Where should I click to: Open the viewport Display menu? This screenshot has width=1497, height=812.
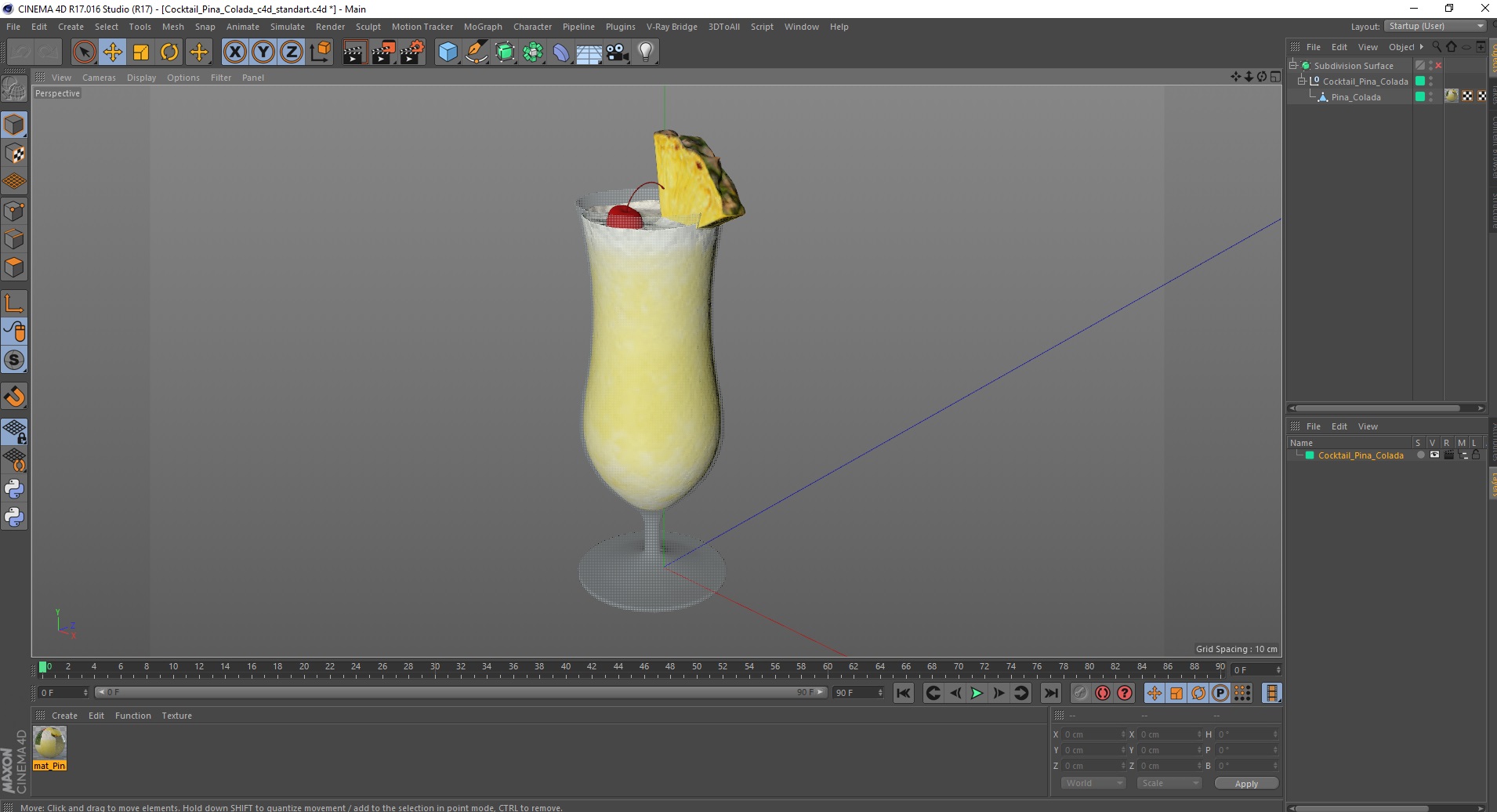(141, 78)
